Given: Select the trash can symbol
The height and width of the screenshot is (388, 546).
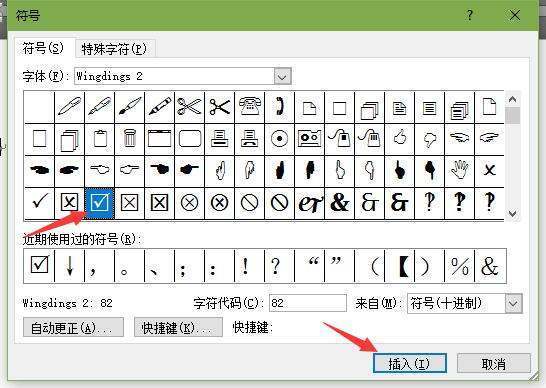Looking at the screenshot, I should [130, 139].
